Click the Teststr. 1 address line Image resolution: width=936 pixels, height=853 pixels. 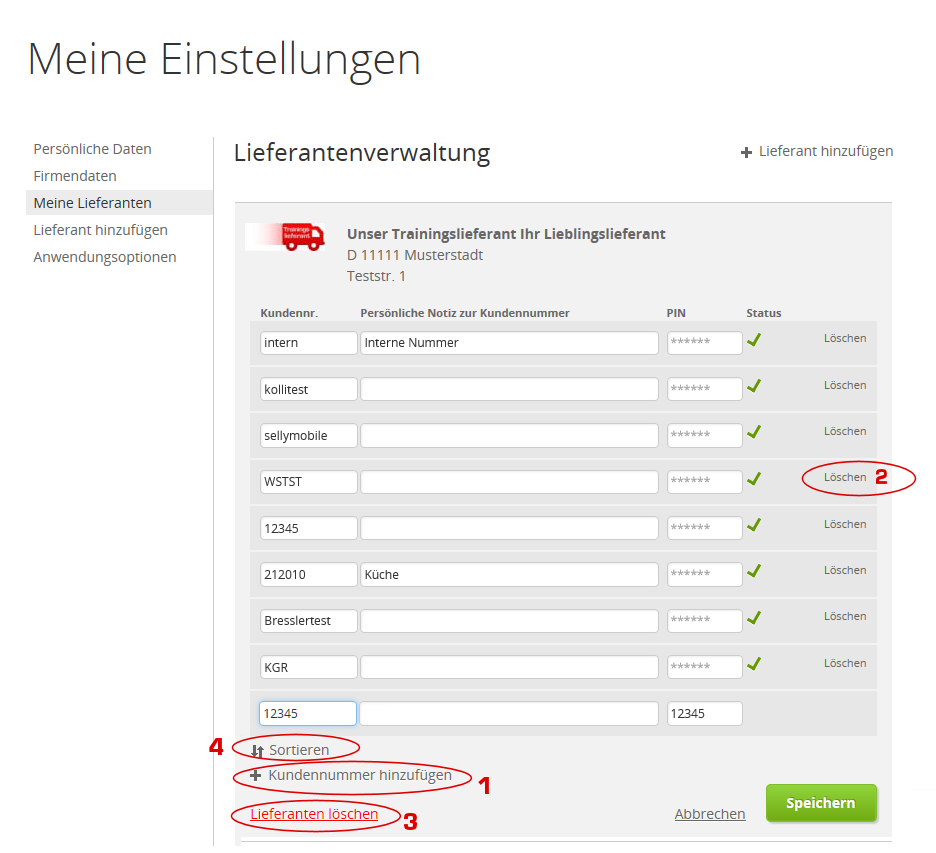(x=376, y=276)
